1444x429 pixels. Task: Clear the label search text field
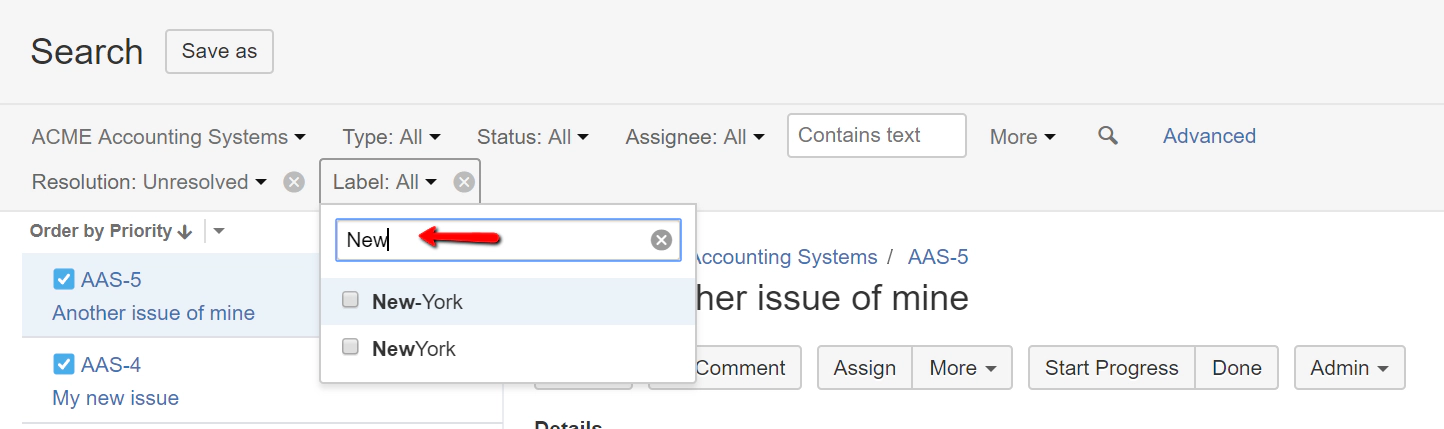pos(660,240)
